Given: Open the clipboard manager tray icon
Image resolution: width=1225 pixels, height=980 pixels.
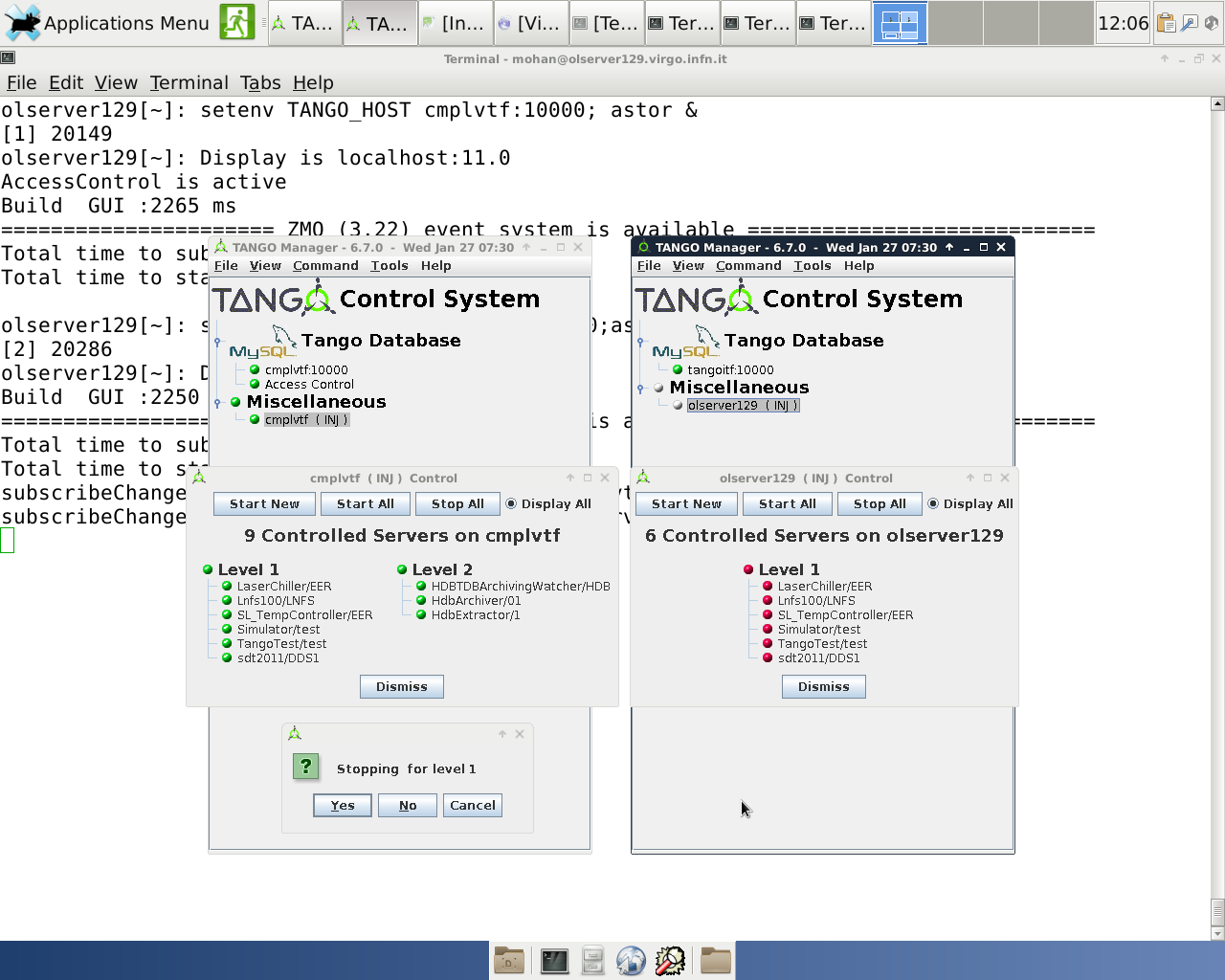Looking at the screenshot, I should (x=1166, y=23).
